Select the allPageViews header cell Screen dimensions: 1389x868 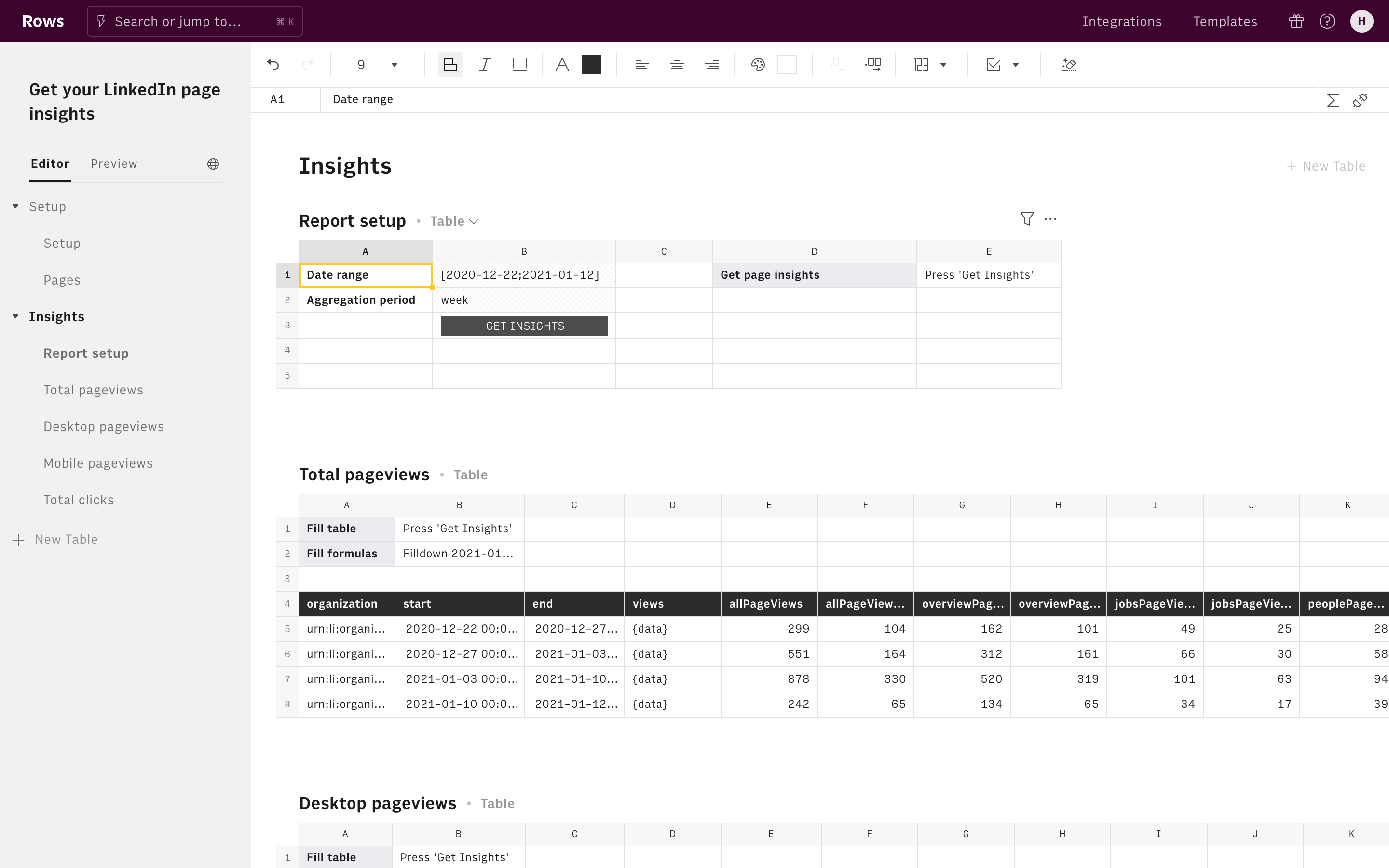pos(769,604)
